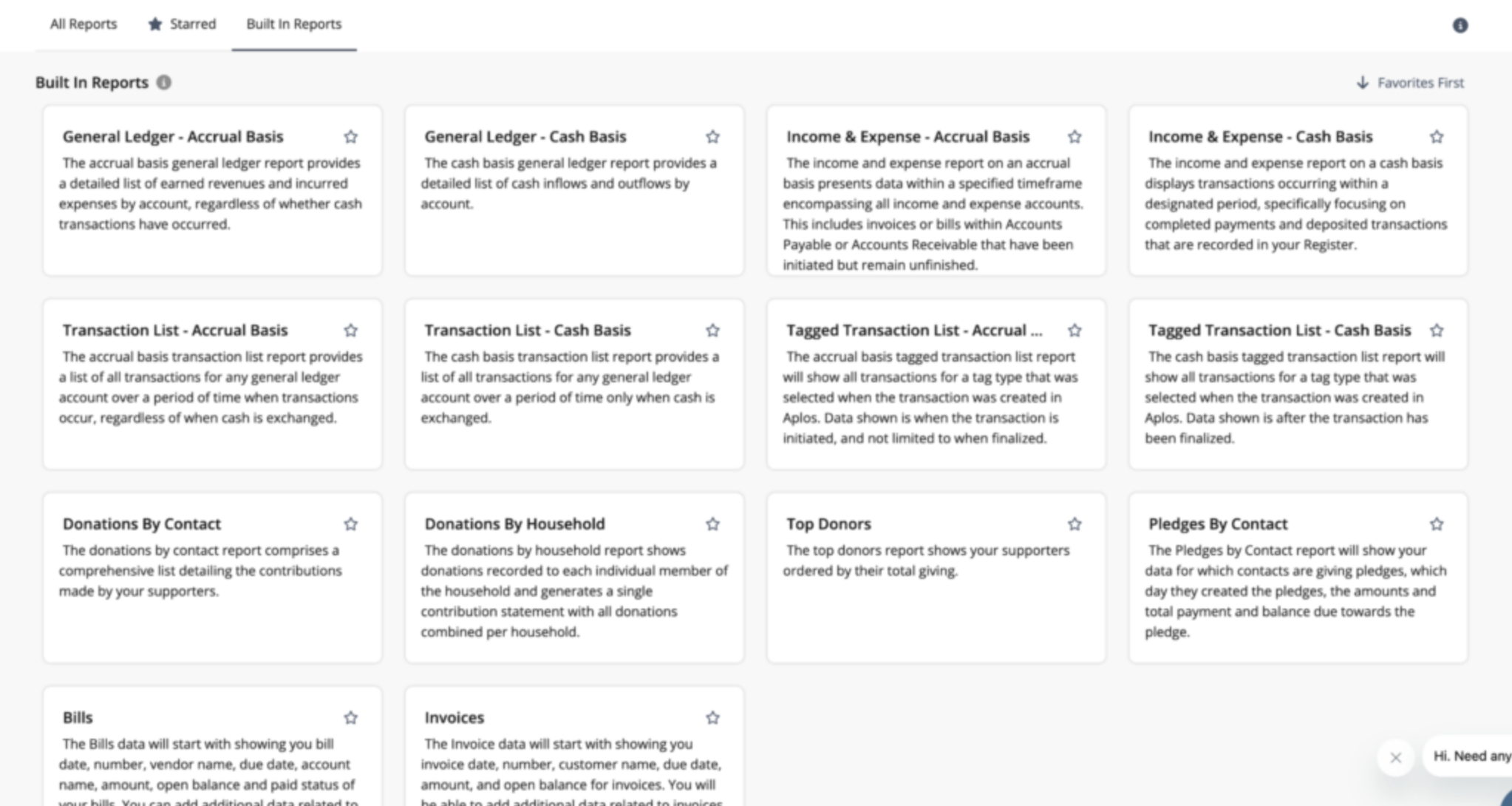Open the info icon in the top right corner
The width and height of the screenshot is (1512, 806).
coord(1460,25)
